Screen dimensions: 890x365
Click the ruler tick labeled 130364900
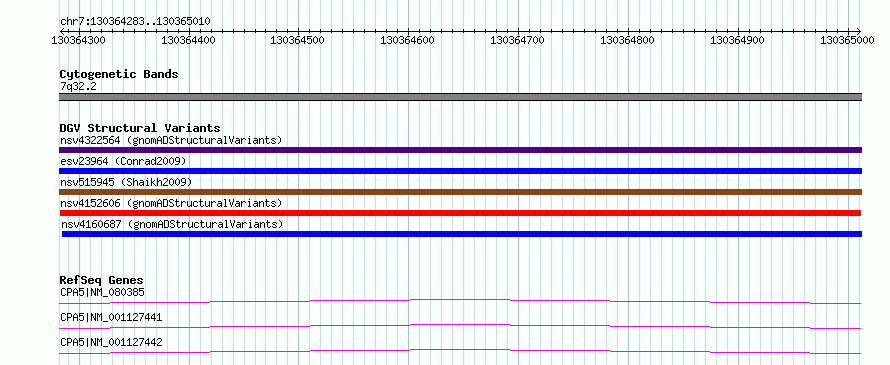738,40
